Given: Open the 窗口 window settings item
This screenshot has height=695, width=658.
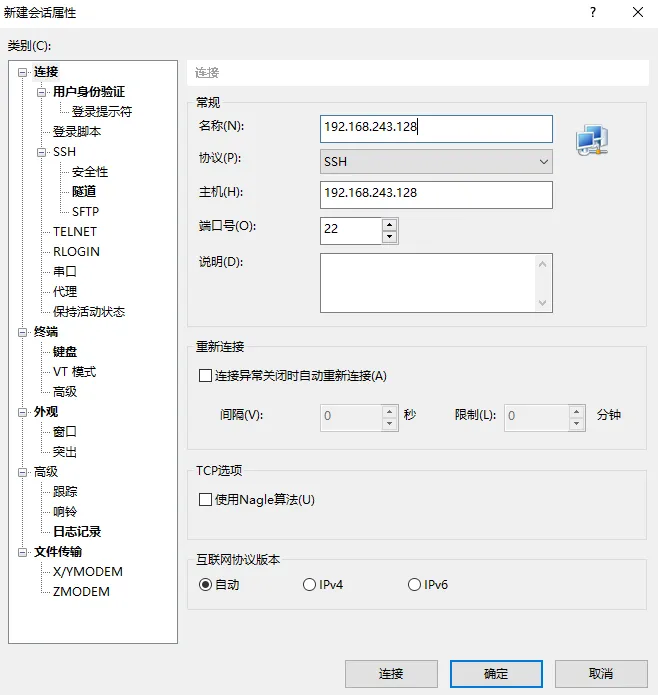Looking at the screenshot, I should (x=65, y=432).
